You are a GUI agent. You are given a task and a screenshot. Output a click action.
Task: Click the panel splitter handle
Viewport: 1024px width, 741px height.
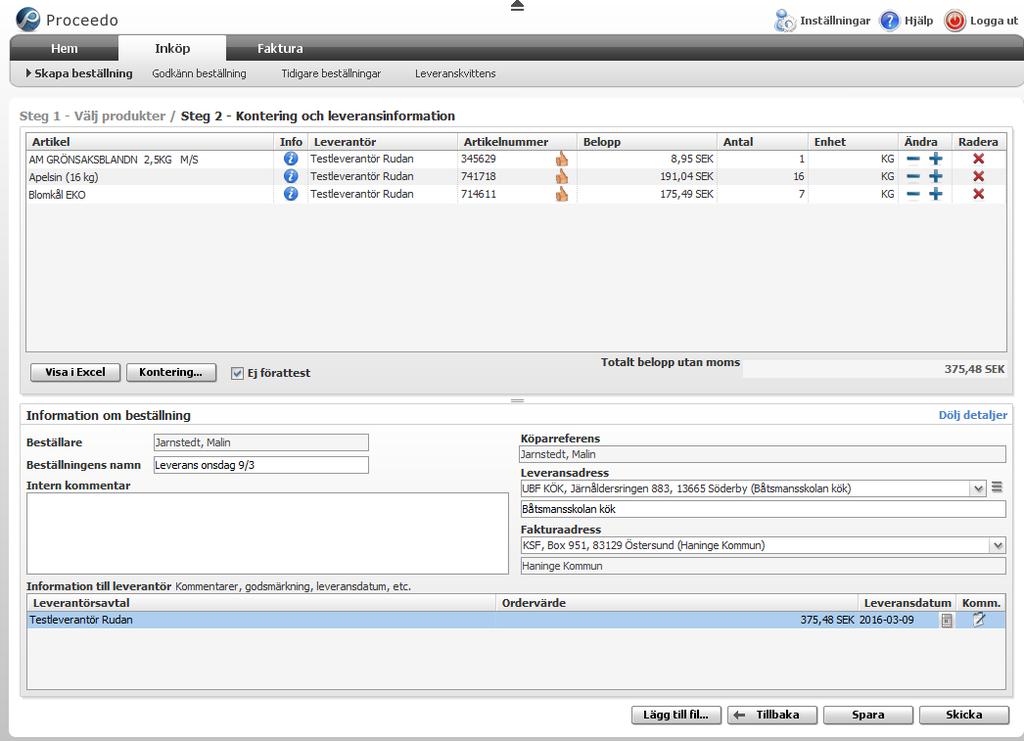coord(517,400)
